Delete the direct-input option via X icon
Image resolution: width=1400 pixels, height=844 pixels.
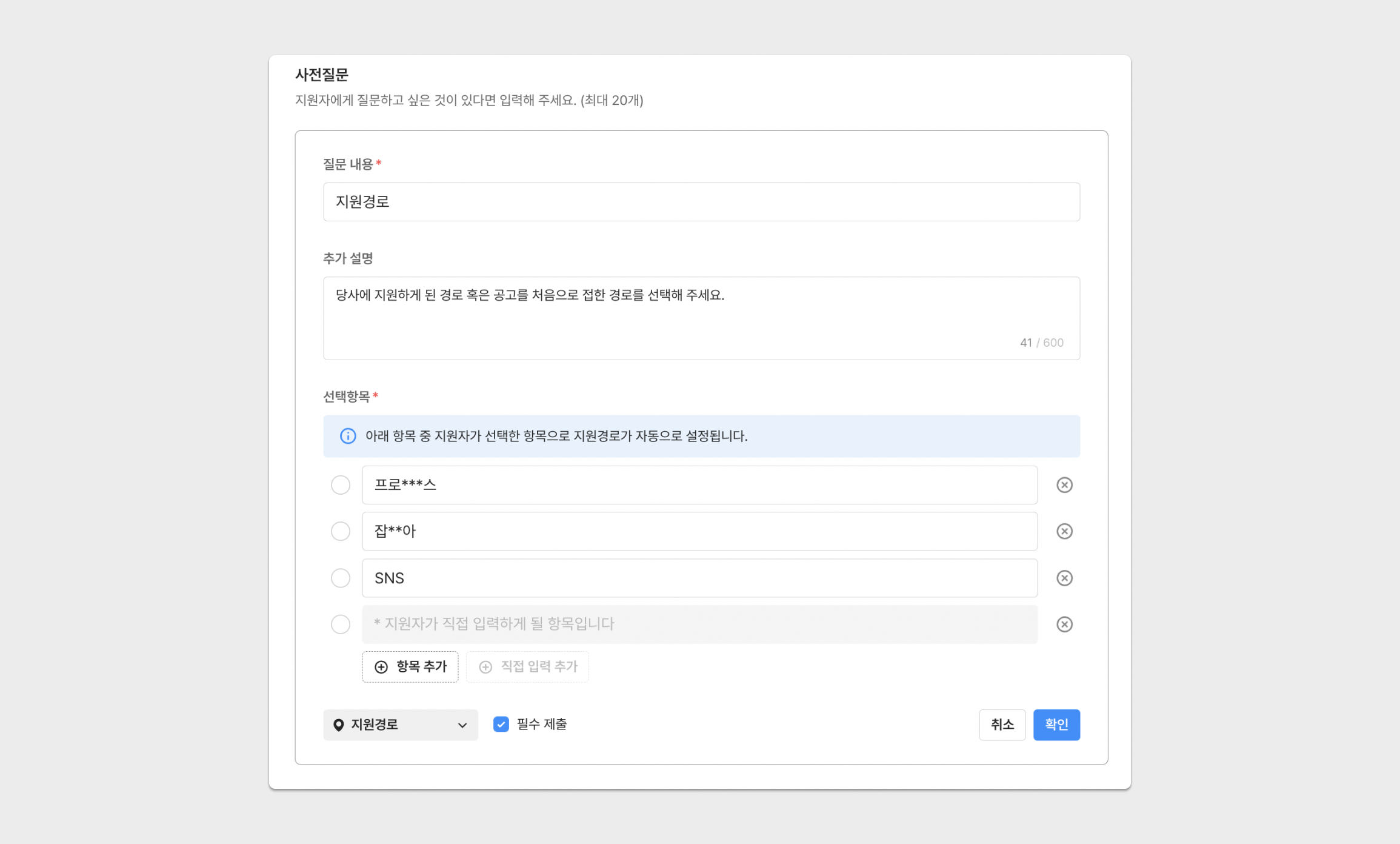tap(1064, 625)
